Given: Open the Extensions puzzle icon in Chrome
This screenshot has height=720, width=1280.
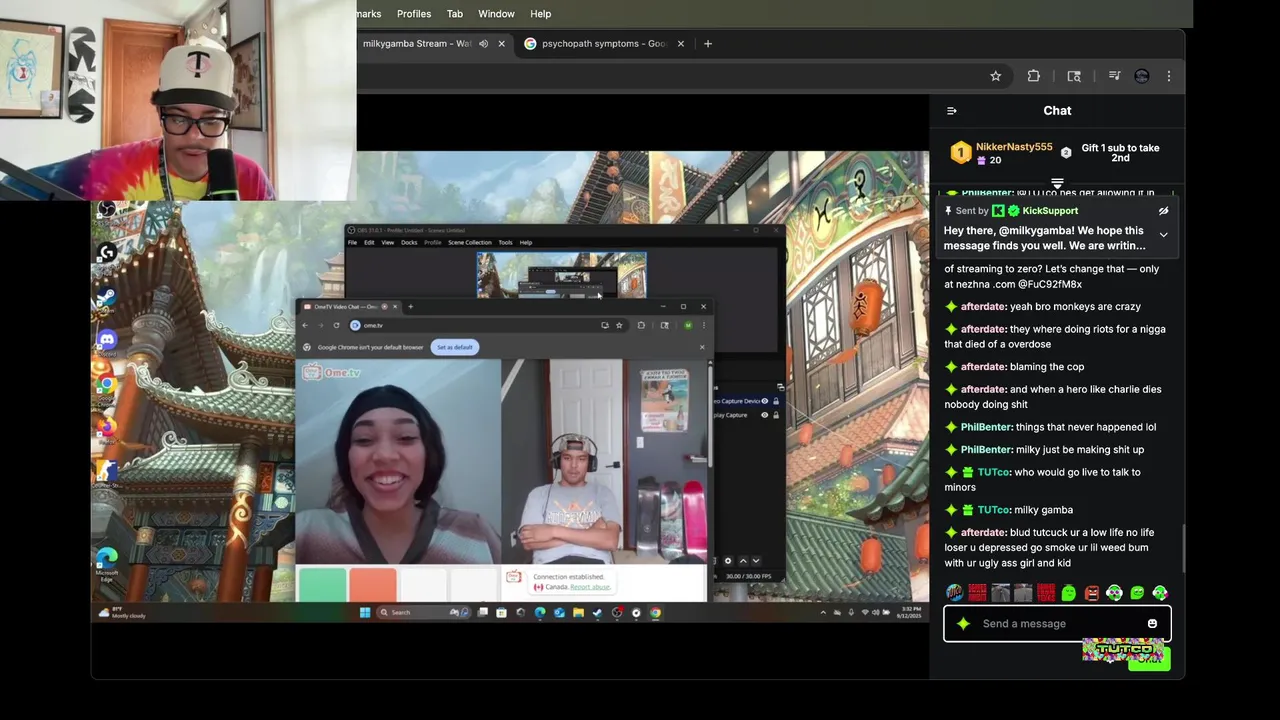Looking at the screenshot, I should tap(1033, 76).
